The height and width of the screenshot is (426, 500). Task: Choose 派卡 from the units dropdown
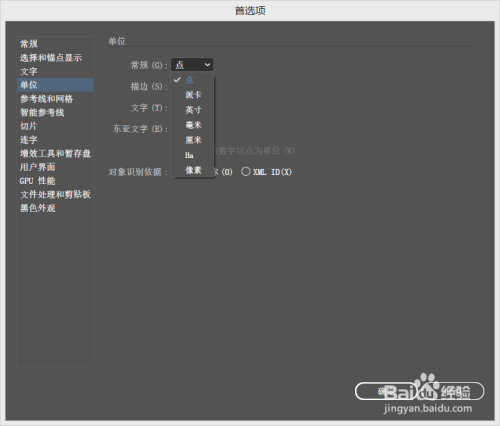pos(192,95)
